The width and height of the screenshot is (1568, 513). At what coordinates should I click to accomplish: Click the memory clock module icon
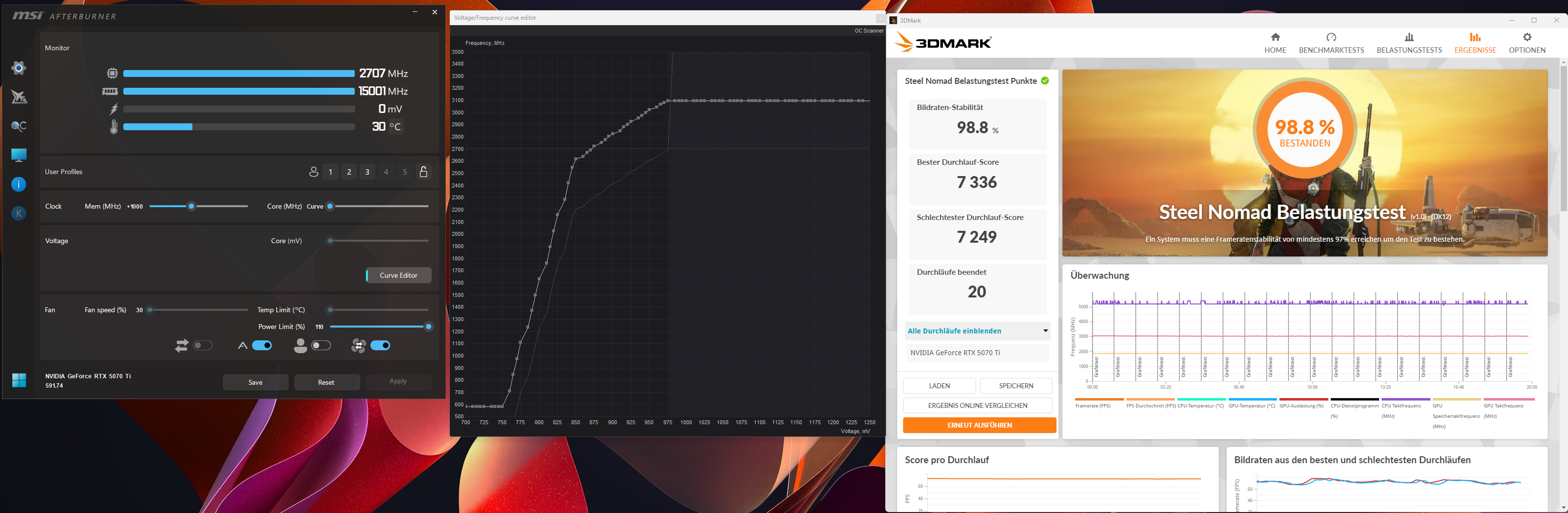pyautogui.click(x=110, y=91)
